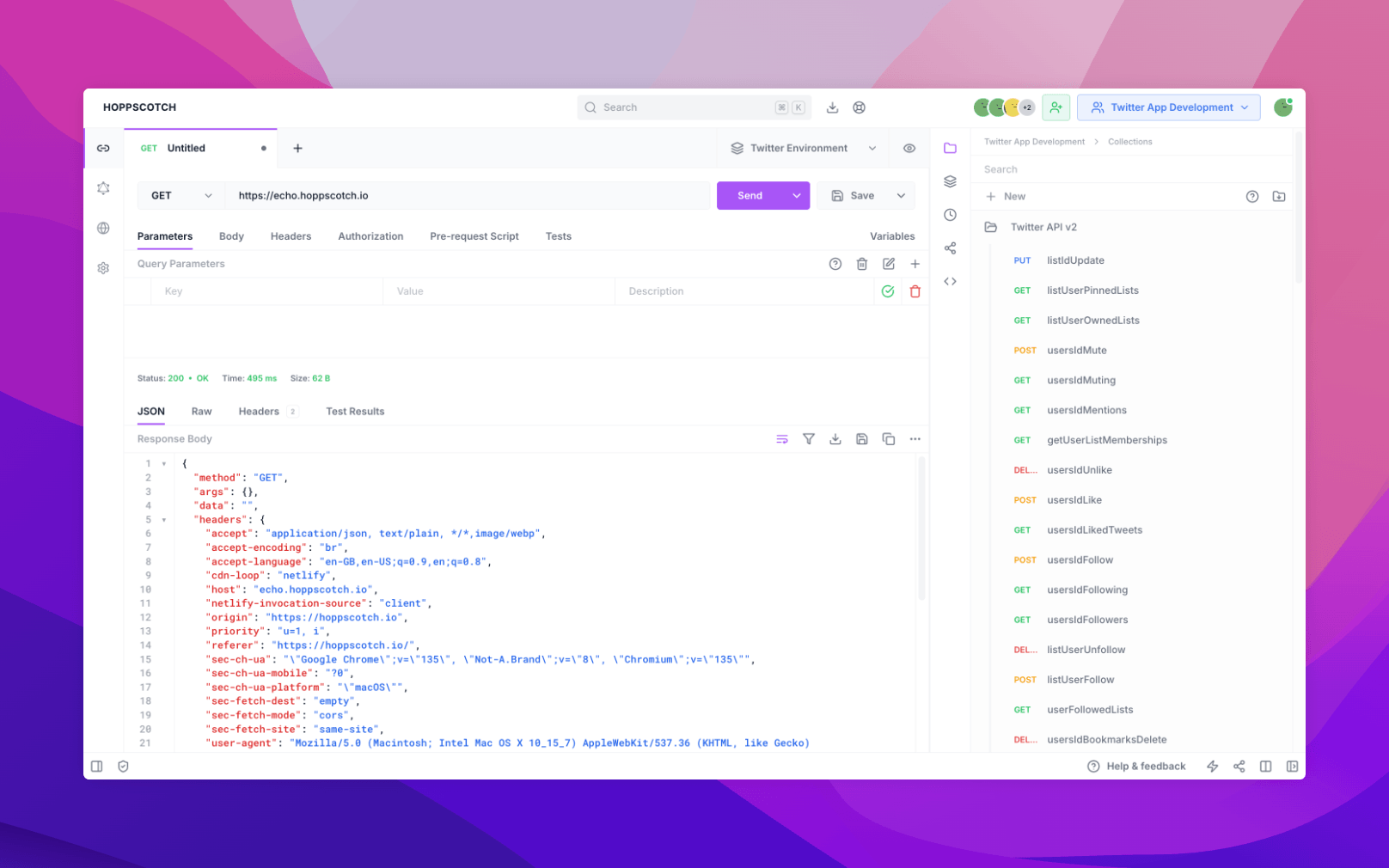
Task: Expand the Send button options arrow
Action: point(797,196)
